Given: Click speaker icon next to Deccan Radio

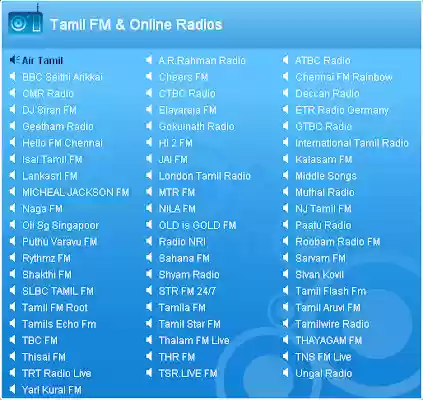Looking at the screenshot, I should coord(285,93).
